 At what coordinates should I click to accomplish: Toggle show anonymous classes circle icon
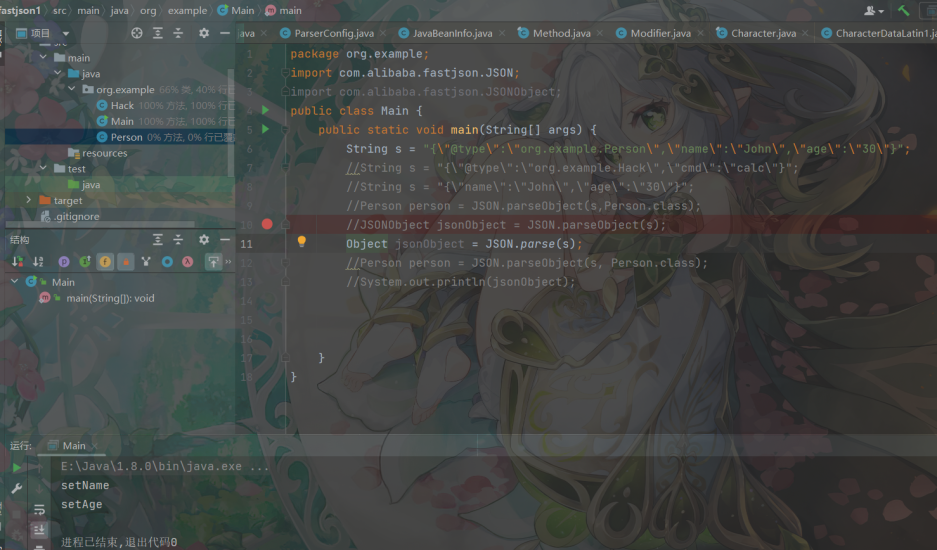coord(167,262)
